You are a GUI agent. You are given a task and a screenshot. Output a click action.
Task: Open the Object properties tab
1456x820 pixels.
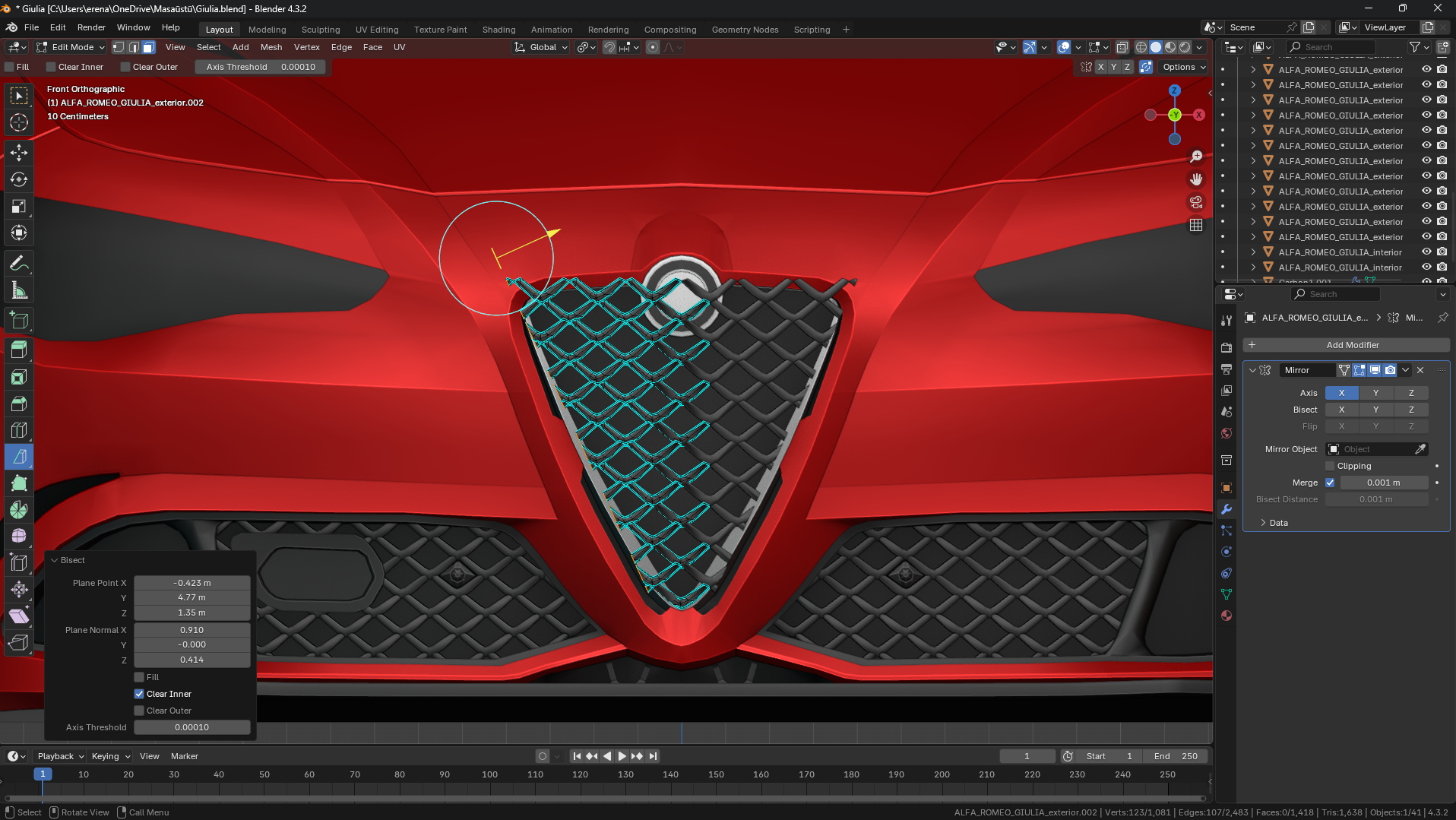[x=1226, y=488]
